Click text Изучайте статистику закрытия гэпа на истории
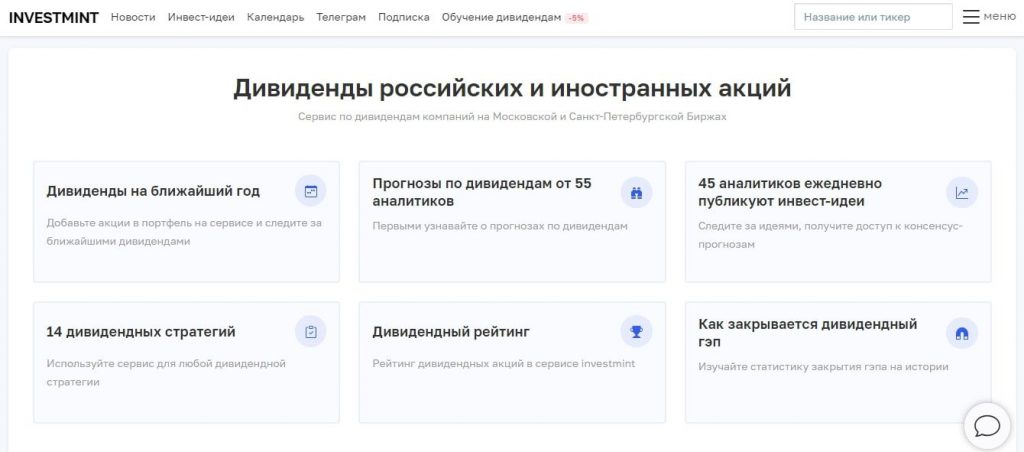This screenshot has height=452, width=1024. 823,367
